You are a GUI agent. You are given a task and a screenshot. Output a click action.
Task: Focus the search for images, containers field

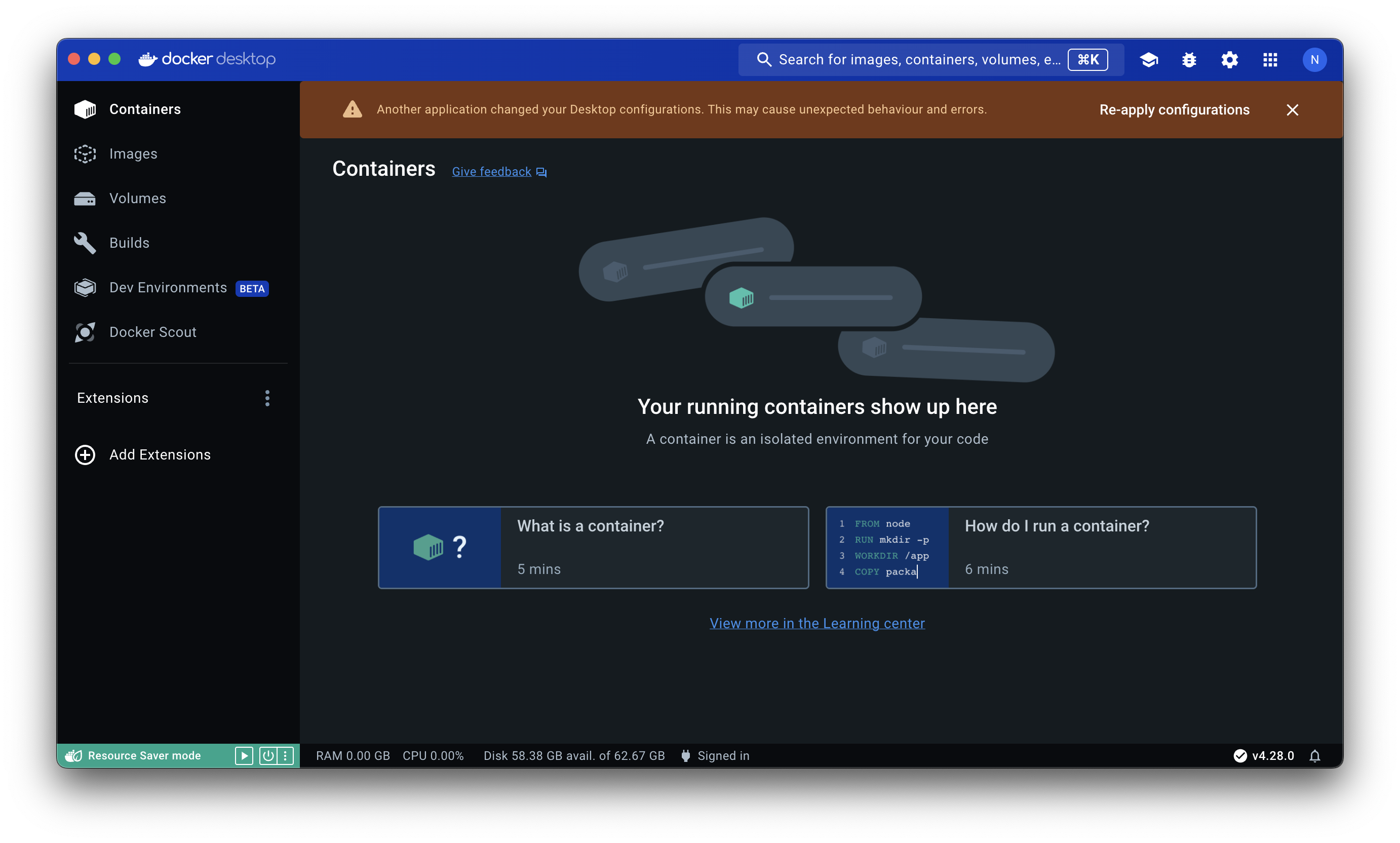point(930,60)
